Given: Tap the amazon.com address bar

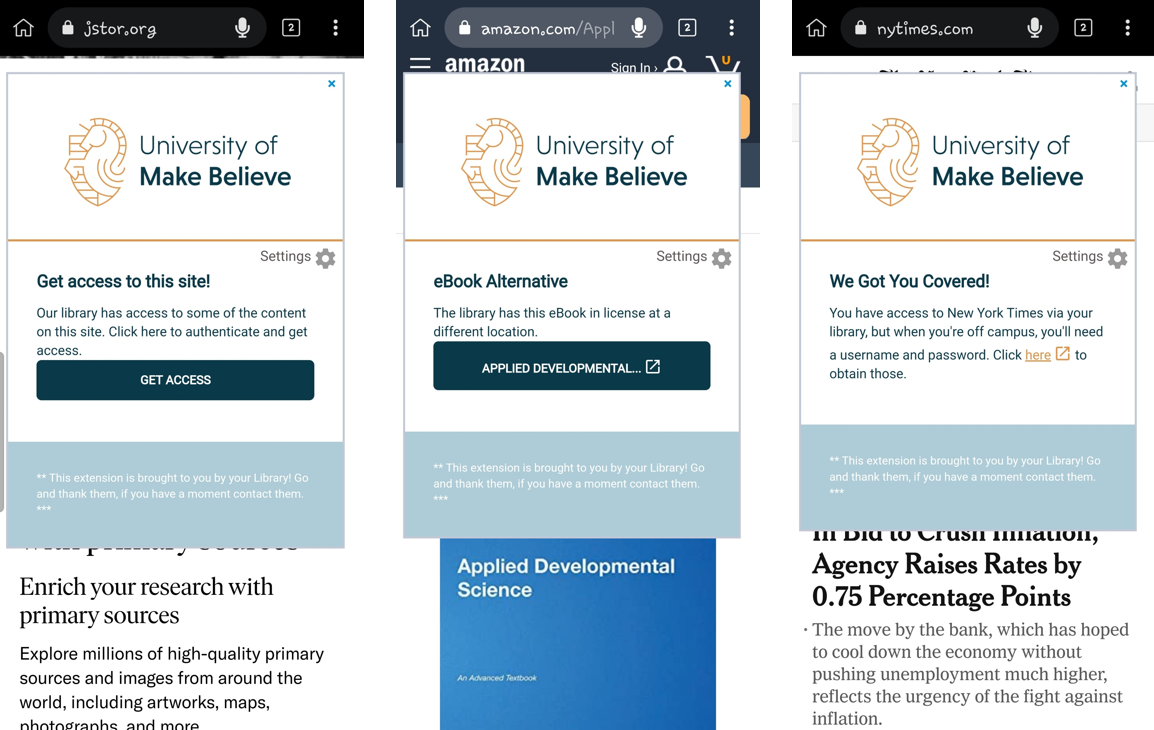Looking at the screenshot, I should coord(553,28).
